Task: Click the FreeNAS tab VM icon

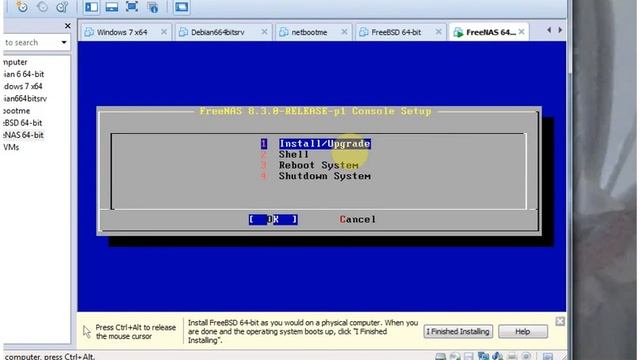Action: (458, 32)
